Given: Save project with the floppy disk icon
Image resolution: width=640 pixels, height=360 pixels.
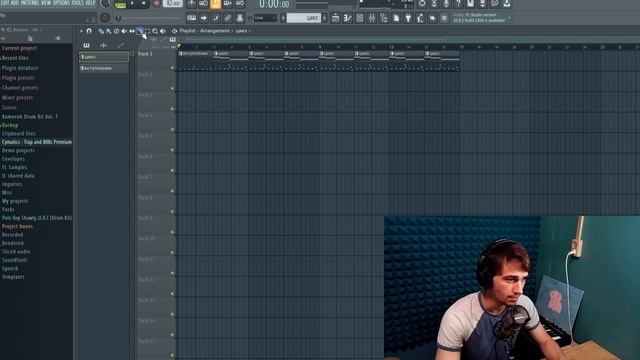Looking at the screenshot, I should (471, 4).
